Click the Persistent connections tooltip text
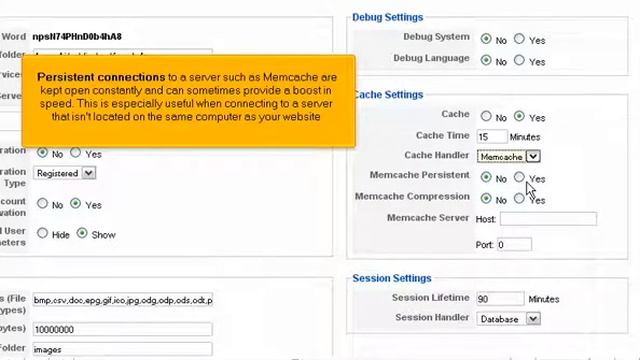The image size is (640, 360). 188,97
